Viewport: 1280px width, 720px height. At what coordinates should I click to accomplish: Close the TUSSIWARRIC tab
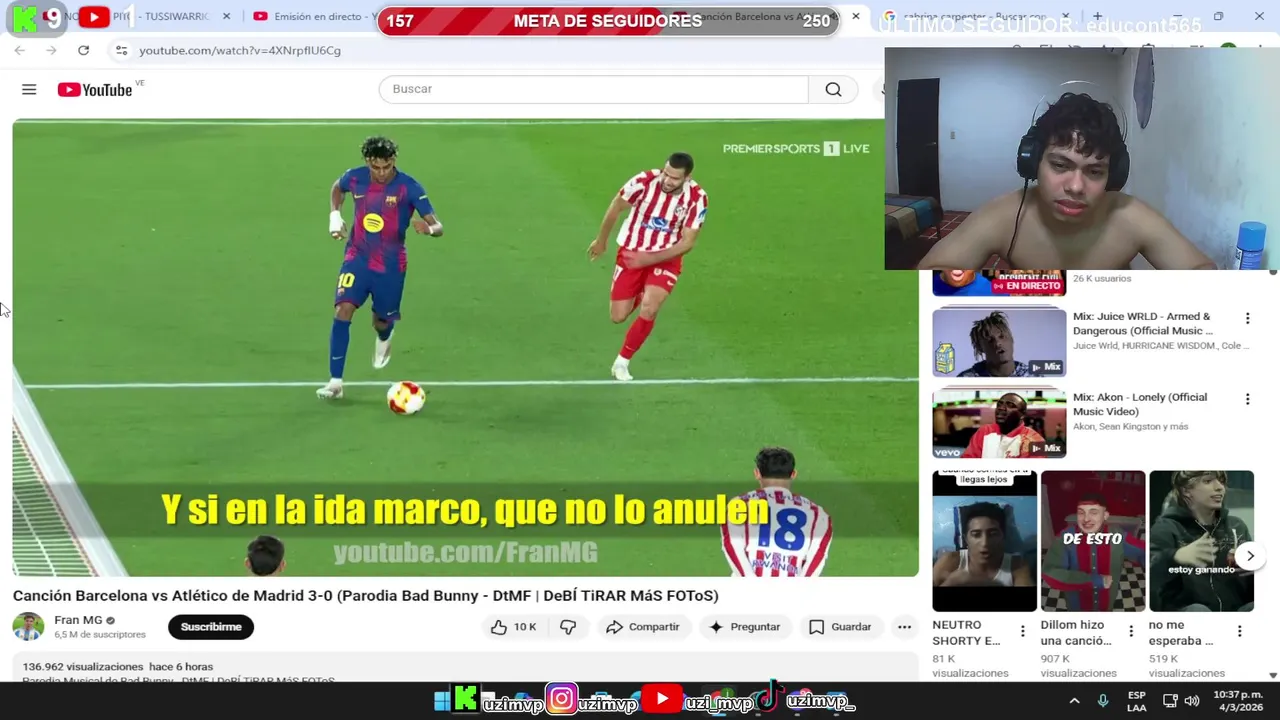(226, 16)
